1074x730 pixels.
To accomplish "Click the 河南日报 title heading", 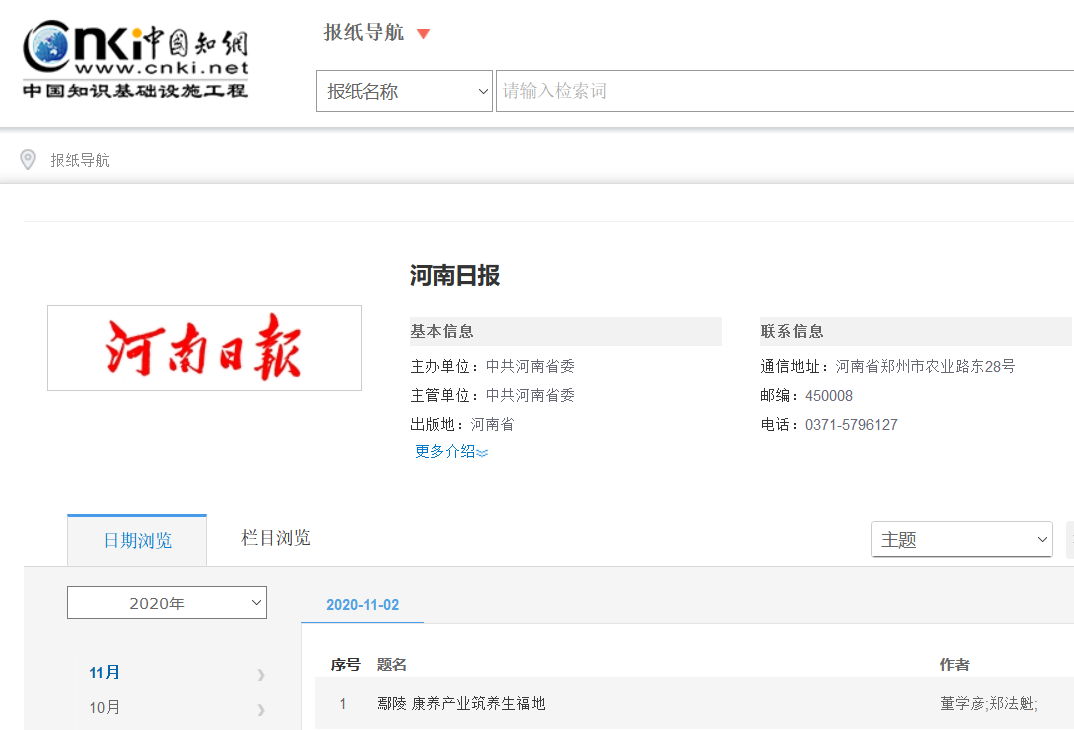I will coord(455,275).
